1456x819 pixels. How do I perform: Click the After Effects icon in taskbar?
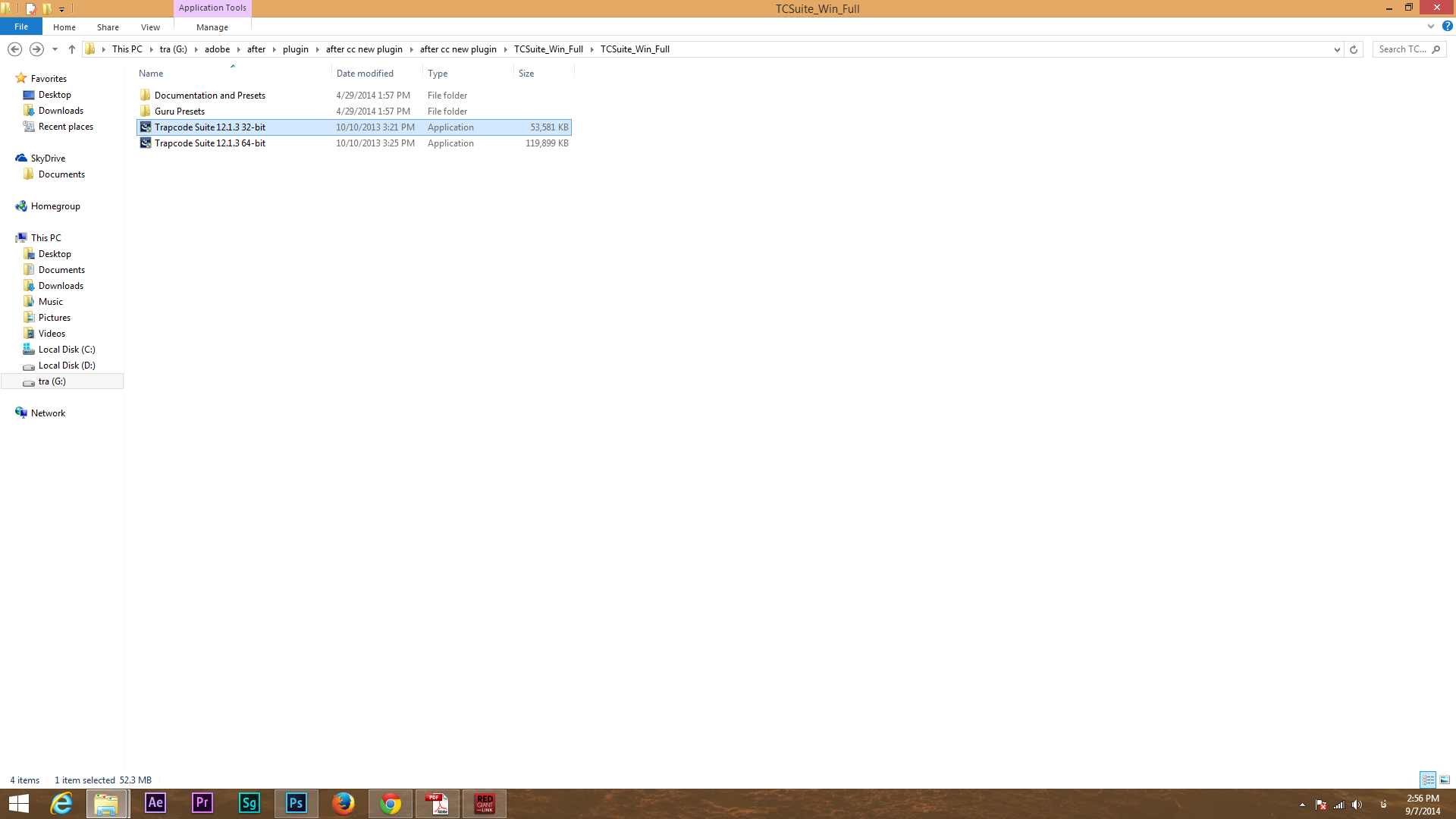point(154,803)
